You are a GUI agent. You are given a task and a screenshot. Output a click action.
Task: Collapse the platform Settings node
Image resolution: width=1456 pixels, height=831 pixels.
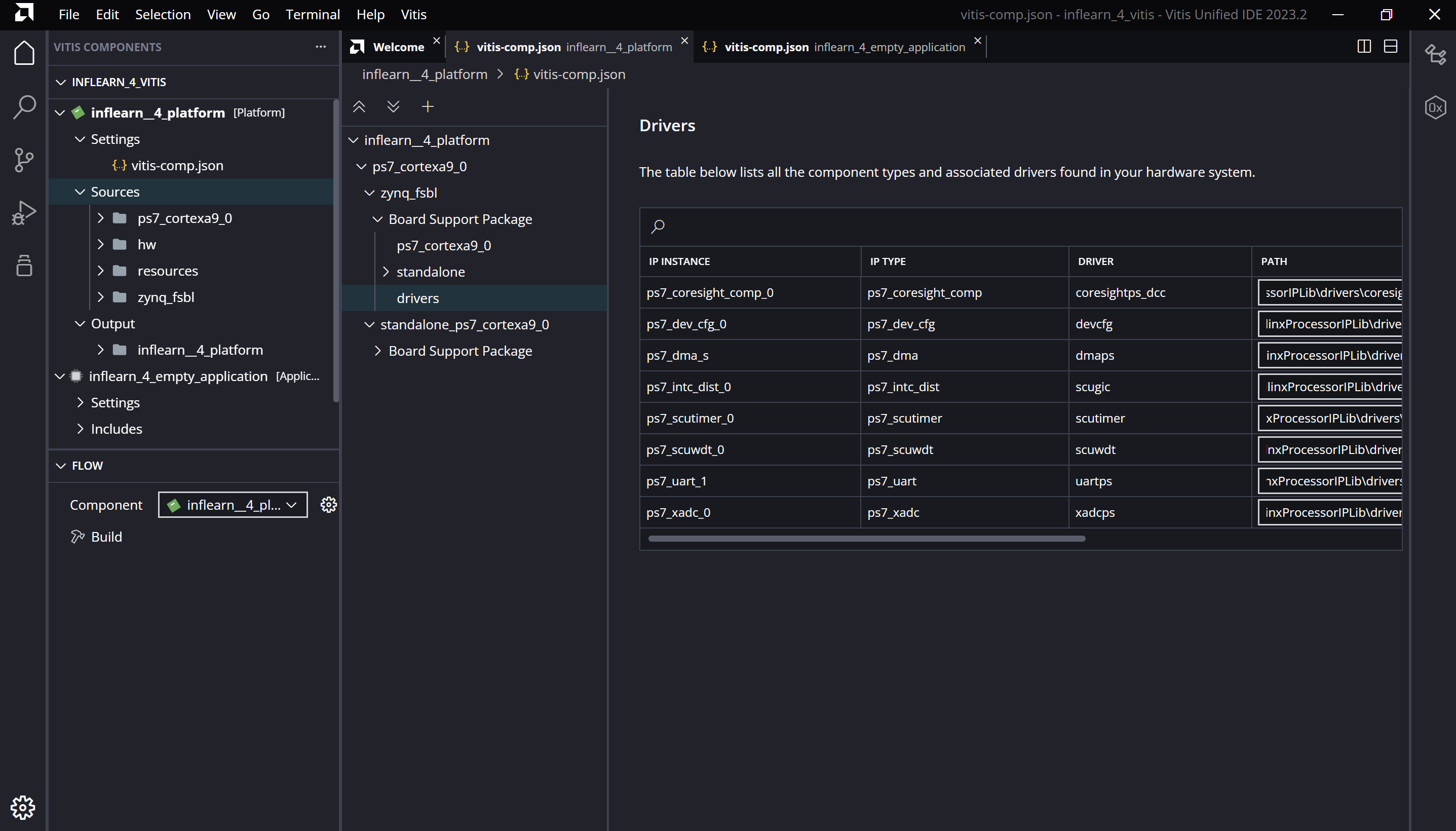click(x=81, y=139)
